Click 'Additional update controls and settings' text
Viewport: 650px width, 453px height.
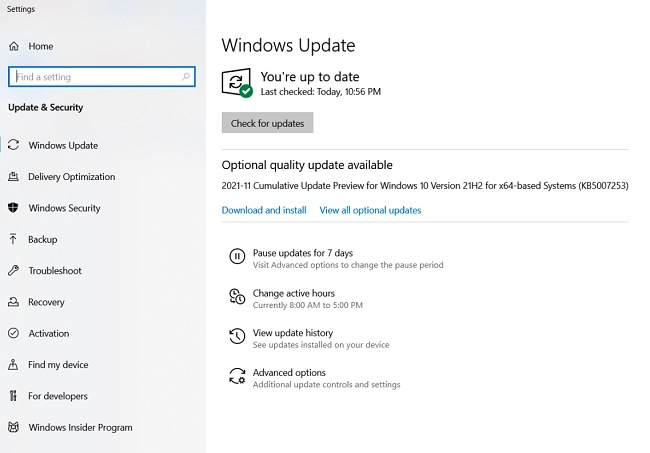(x=327, y=385)
